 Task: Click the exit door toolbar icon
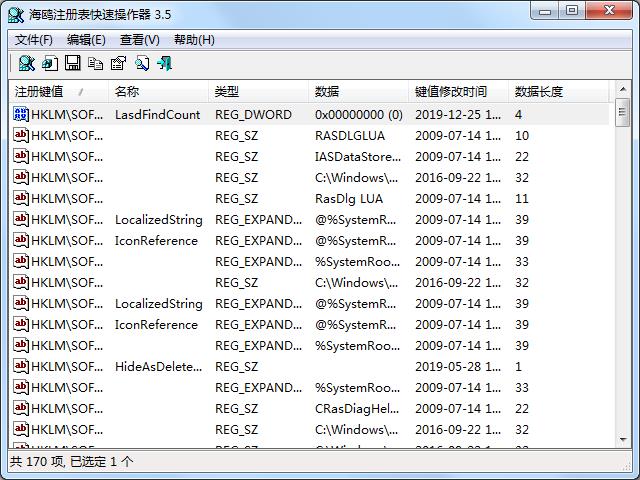(x=165, y=64)
